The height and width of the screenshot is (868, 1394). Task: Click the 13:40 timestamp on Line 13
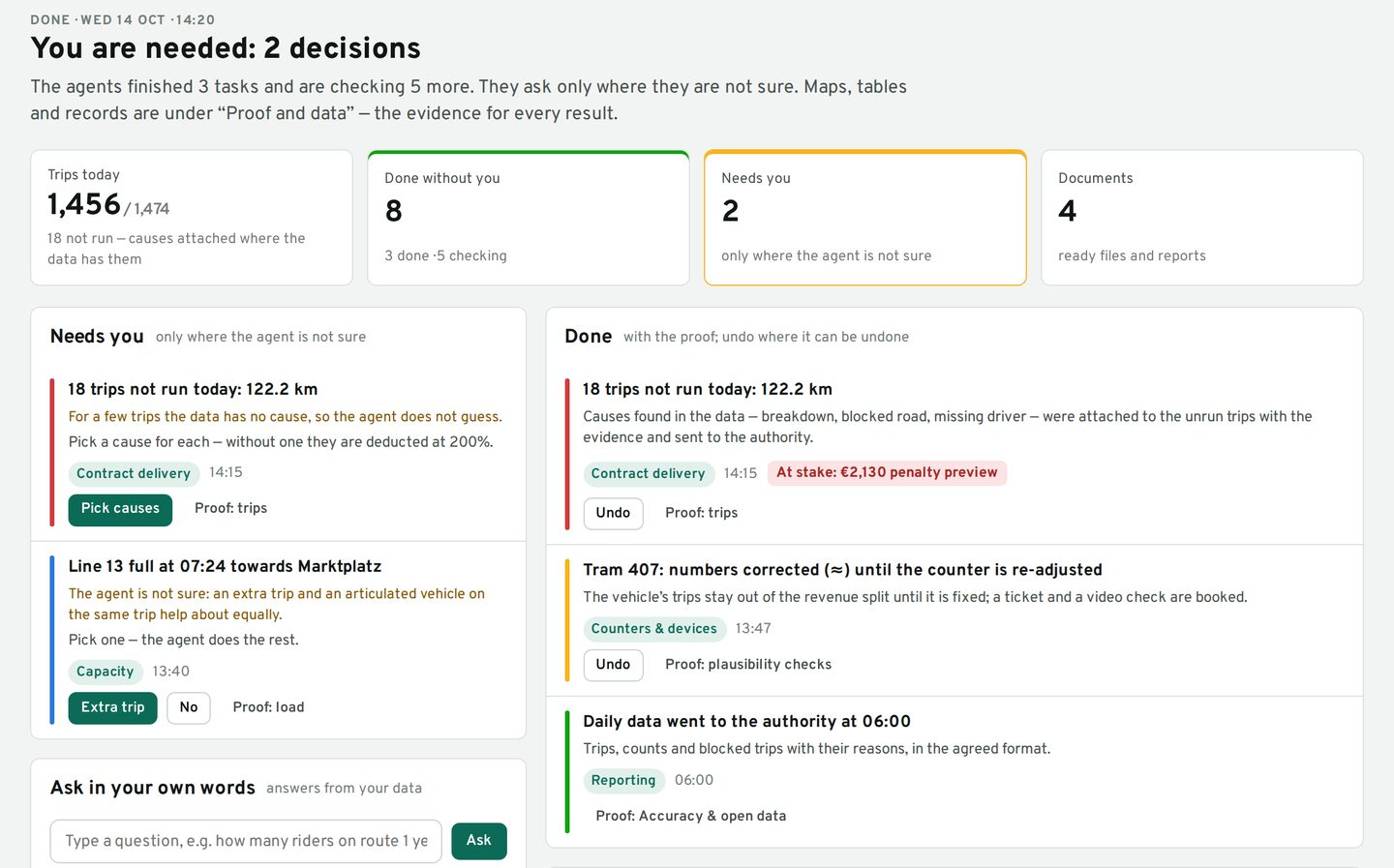[171, 672]
